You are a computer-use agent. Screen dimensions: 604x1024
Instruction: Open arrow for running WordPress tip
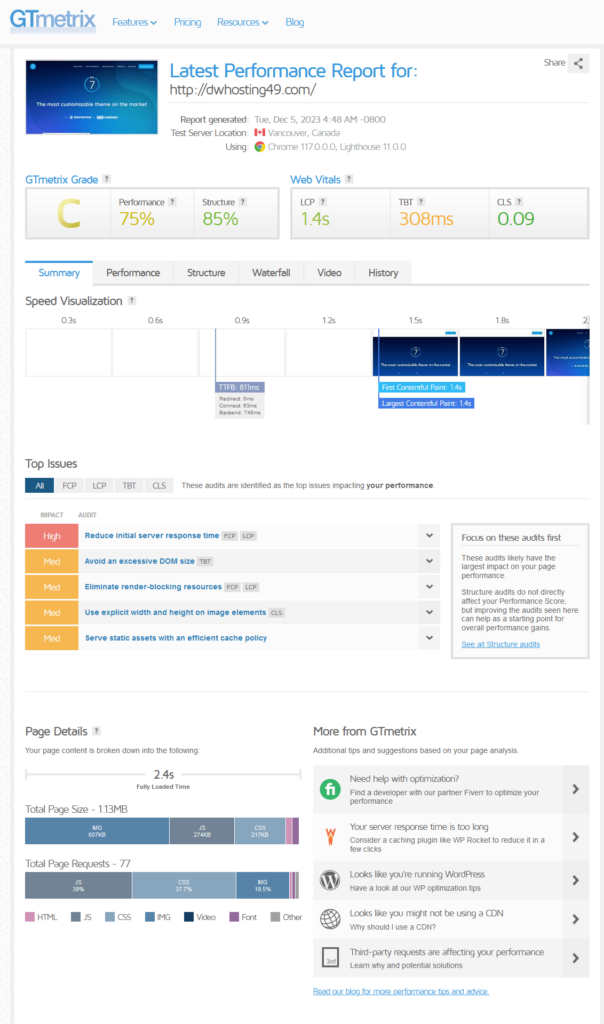tap(576, 880)
